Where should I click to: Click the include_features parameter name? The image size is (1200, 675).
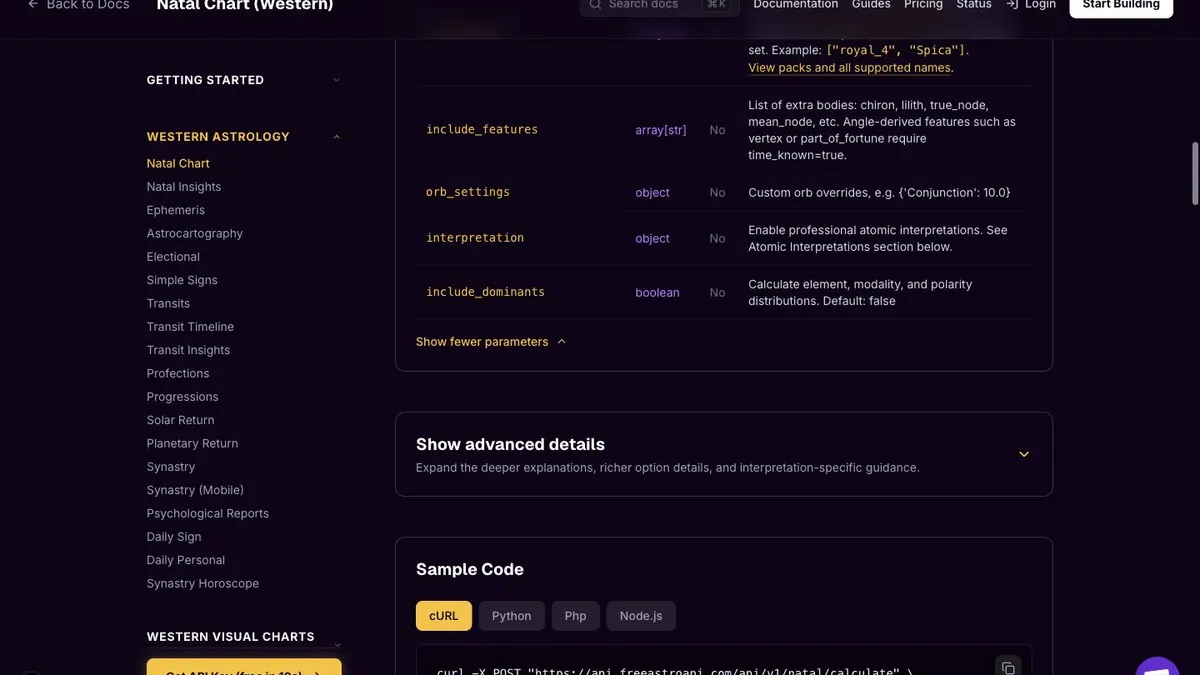click(482, 130)
